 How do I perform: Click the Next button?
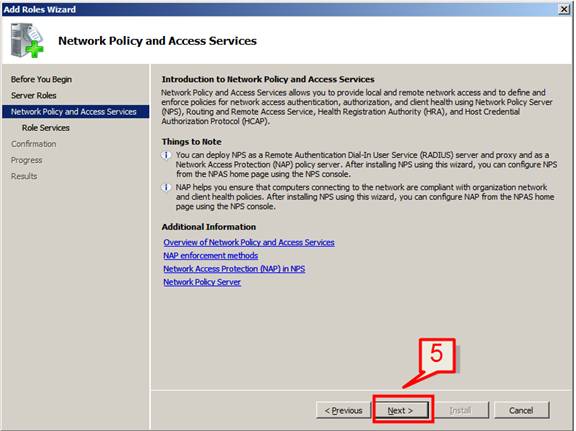[400, 410]
